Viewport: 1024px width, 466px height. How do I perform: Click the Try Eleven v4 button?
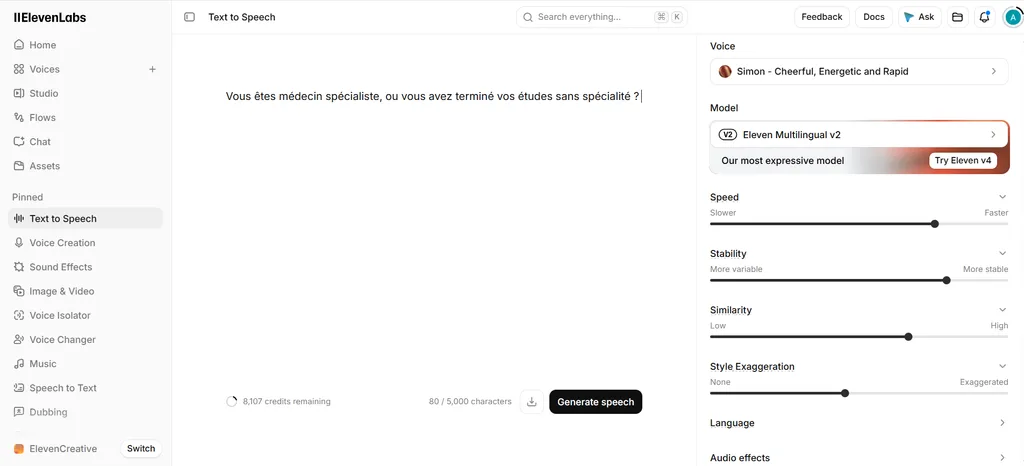click(x=963, y=161)
